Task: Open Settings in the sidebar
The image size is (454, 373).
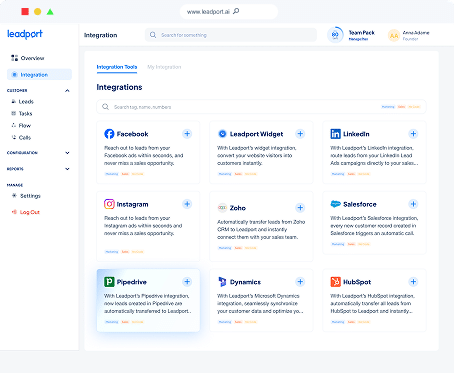Action: (26, 196)
